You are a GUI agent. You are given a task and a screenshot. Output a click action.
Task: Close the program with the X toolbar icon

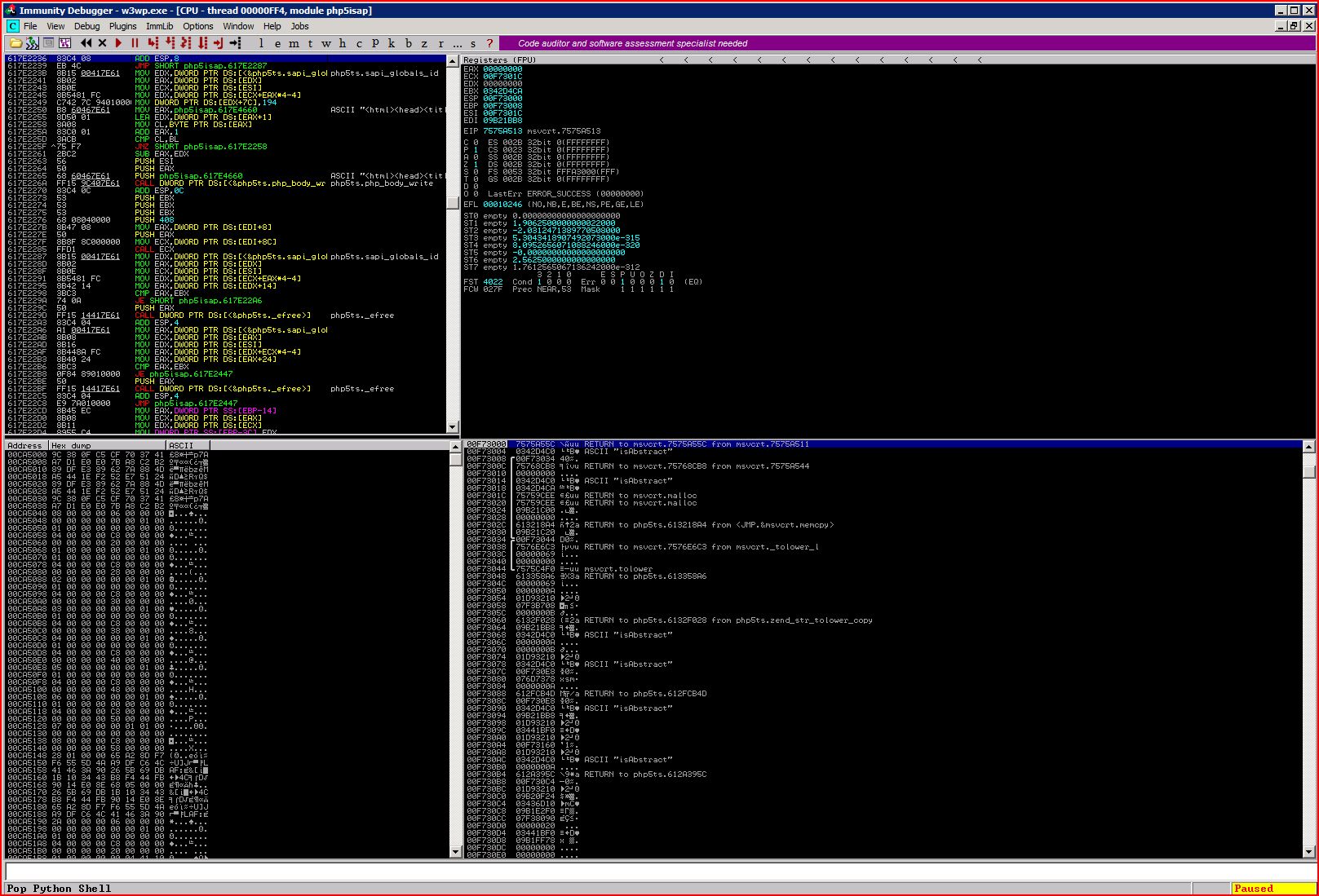[x=102, y=43]
